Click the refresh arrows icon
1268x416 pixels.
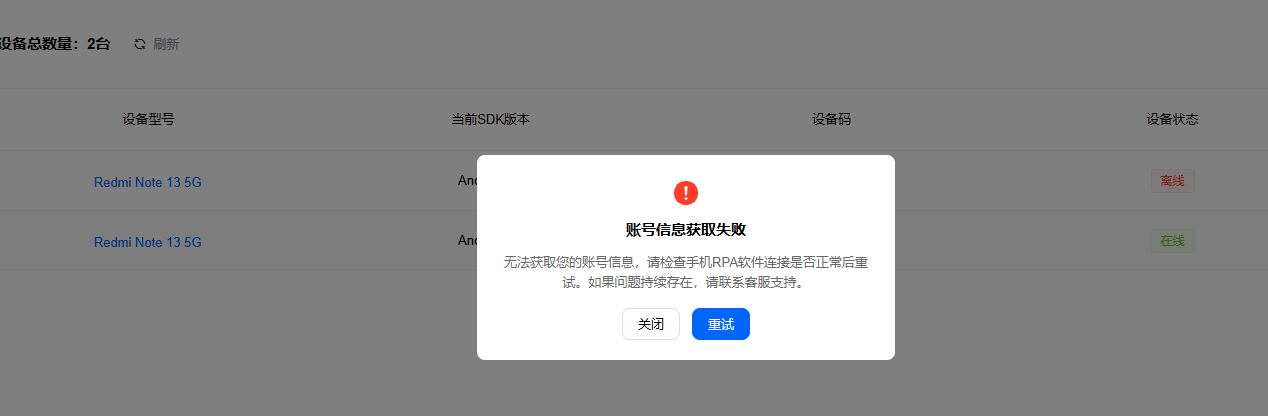coord(140,44)
